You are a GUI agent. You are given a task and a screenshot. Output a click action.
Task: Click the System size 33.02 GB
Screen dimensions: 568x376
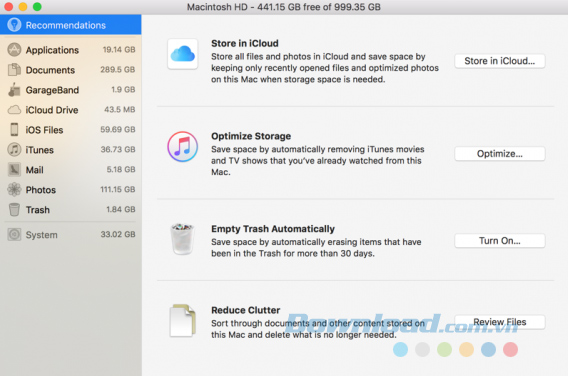point(118,234)
